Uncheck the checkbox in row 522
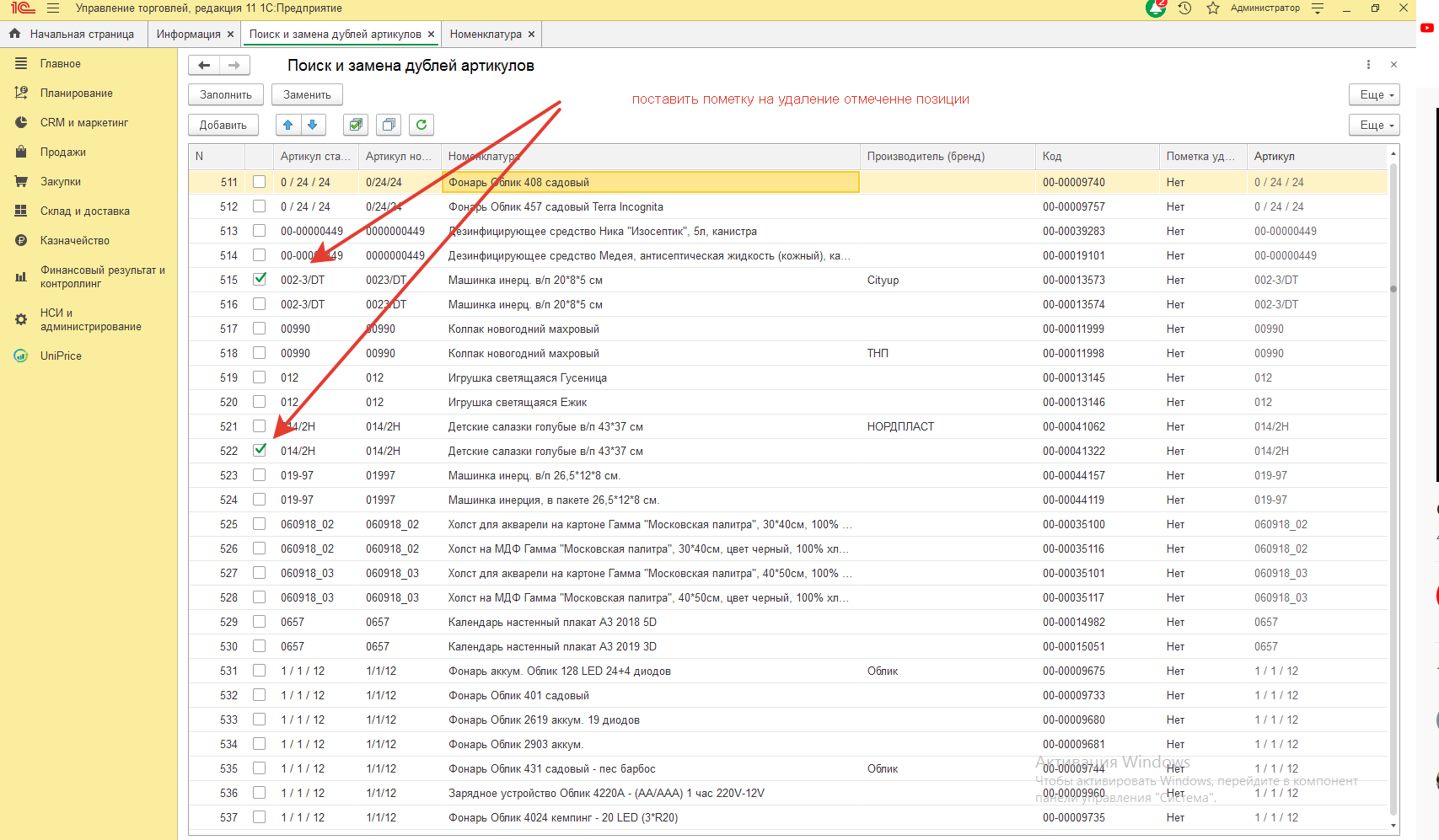Viewport: 1439px width, 840px height. coord(260,450)
